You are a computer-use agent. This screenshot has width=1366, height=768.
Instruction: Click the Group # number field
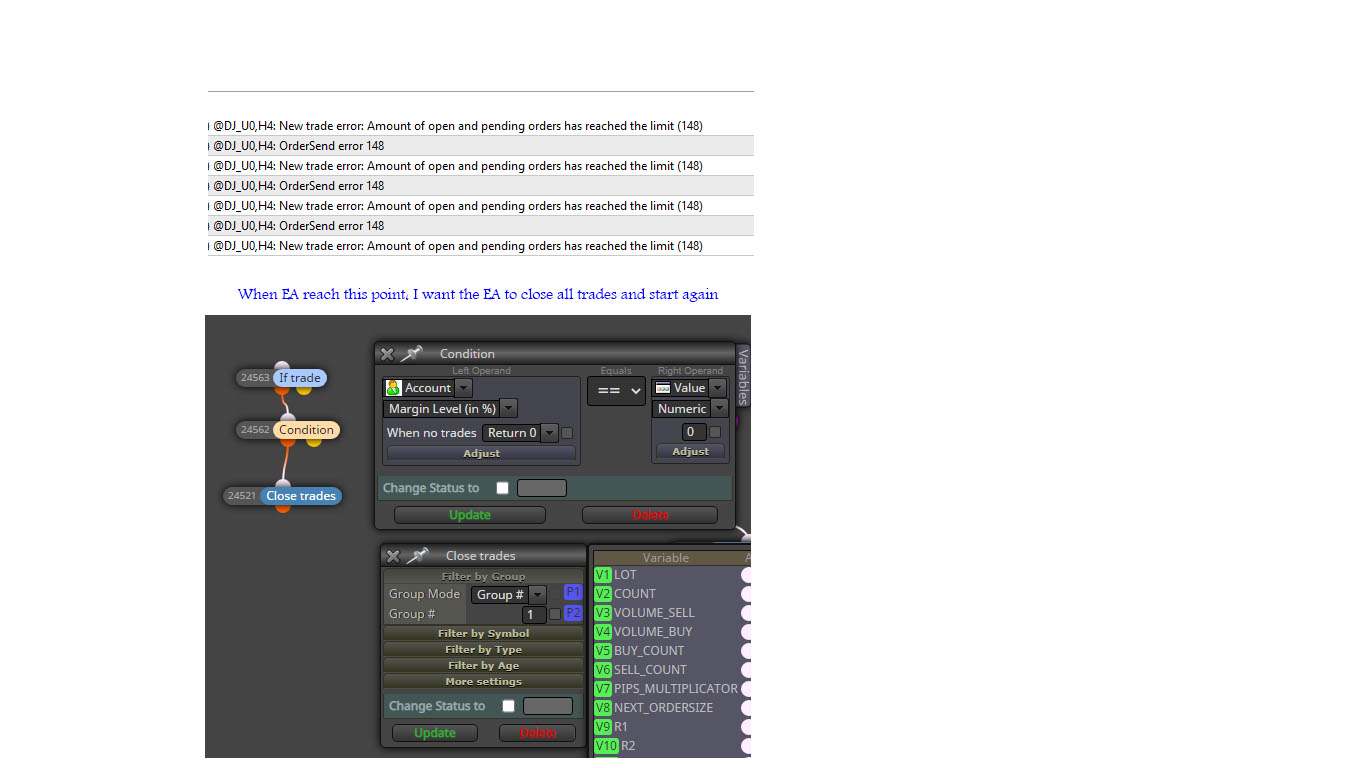click(534, 615)
